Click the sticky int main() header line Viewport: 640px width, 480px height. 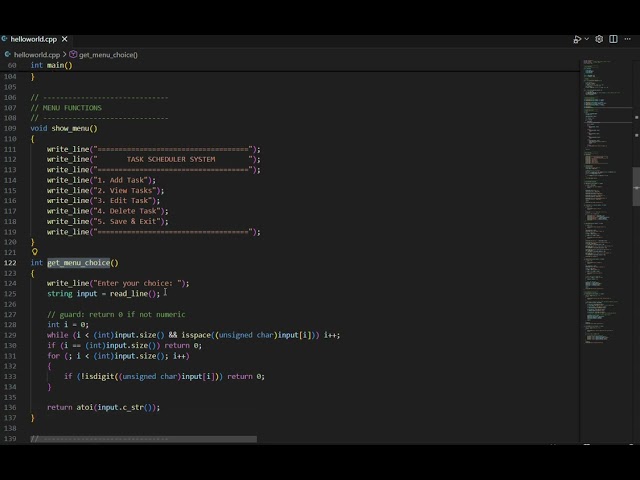click(x=51, y=65)
